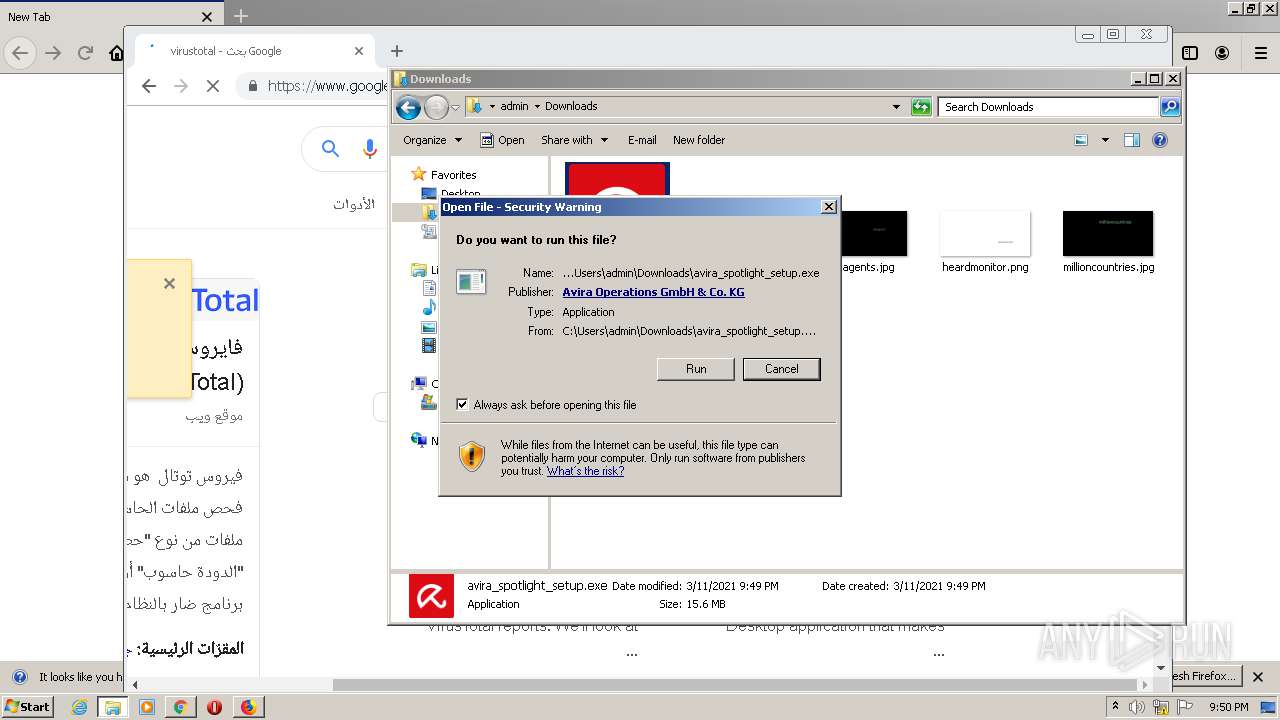Open explorer Help question-mark icon

[1160, 140]
